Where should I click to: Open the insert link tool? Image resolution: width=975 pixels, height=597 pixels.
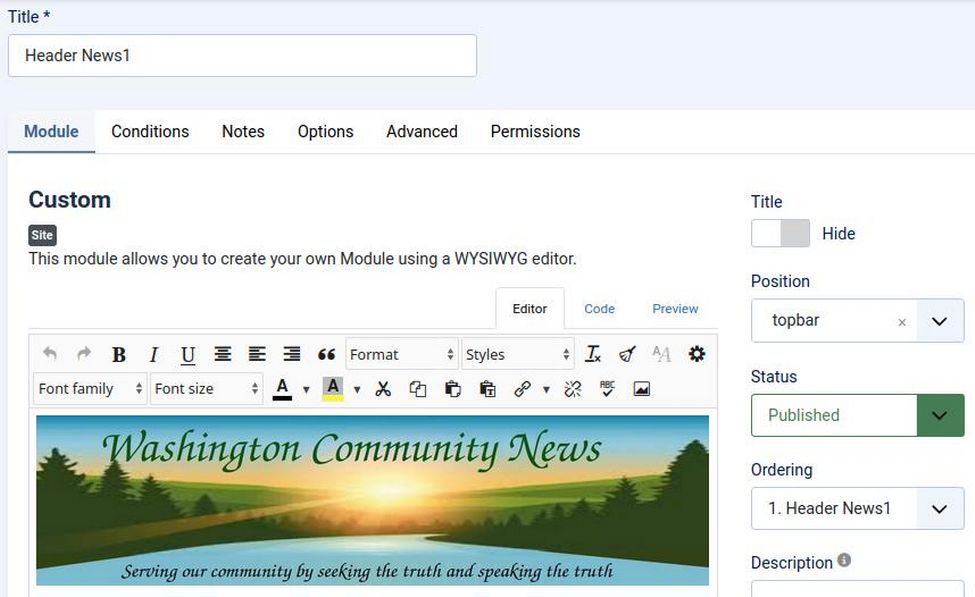coord(522,389)
